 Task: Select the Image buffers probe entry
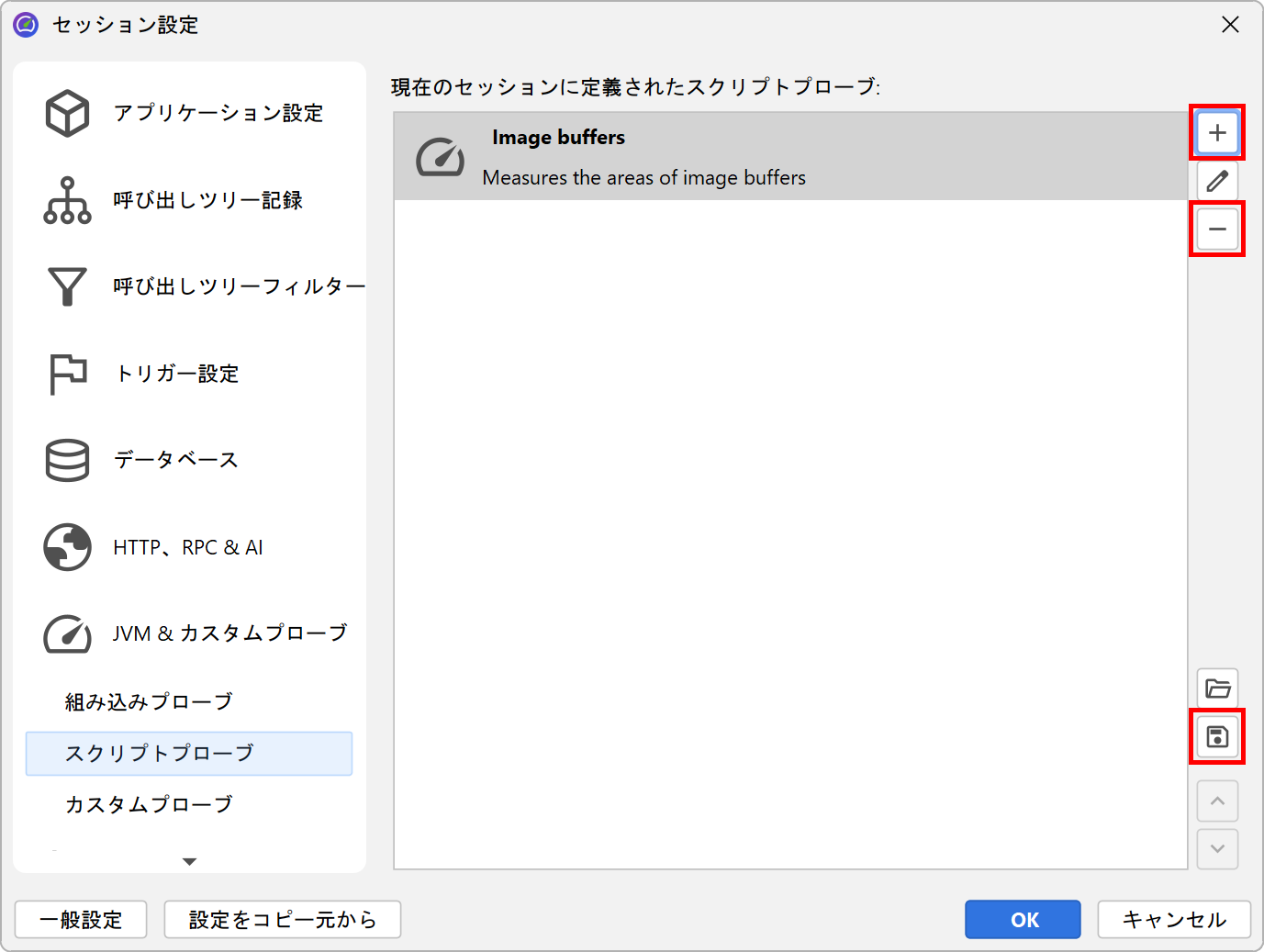789,157
